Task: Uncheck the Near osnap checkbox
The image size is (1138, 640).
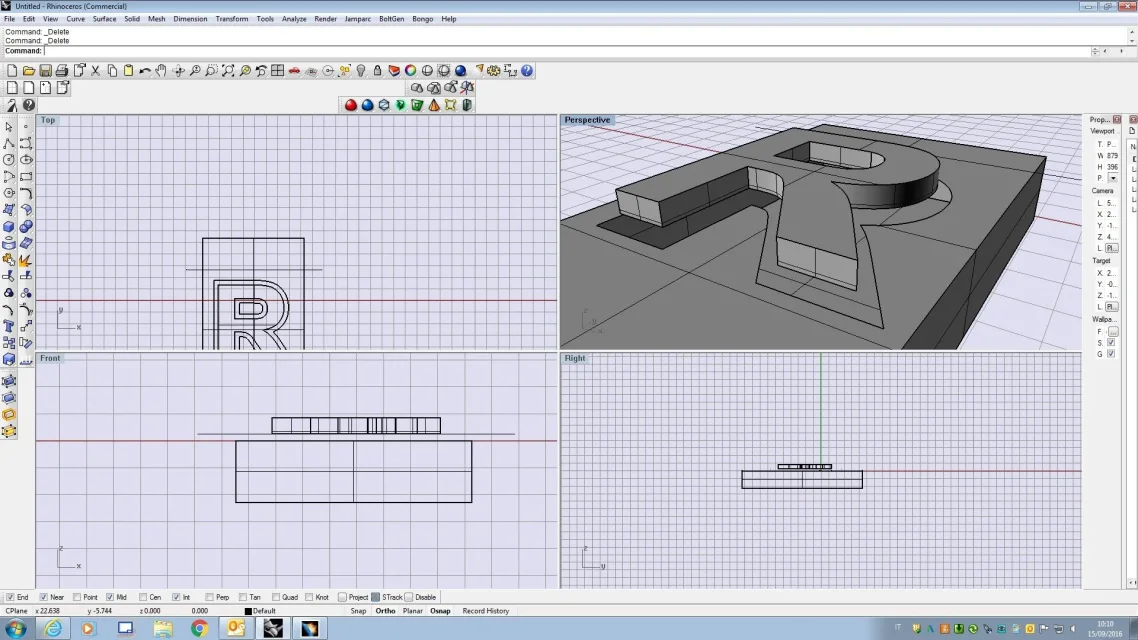Action: (x=43, y=597)
